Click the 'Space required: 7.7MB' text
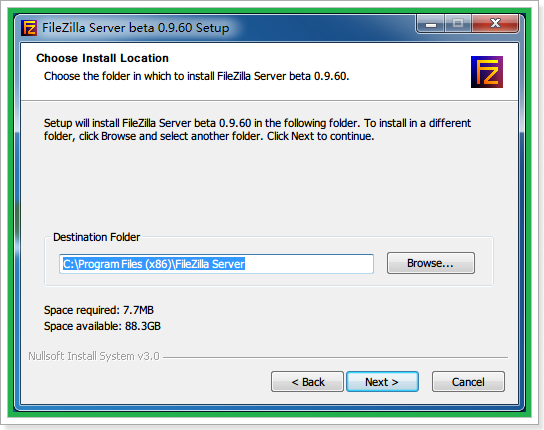 point(99,310)
